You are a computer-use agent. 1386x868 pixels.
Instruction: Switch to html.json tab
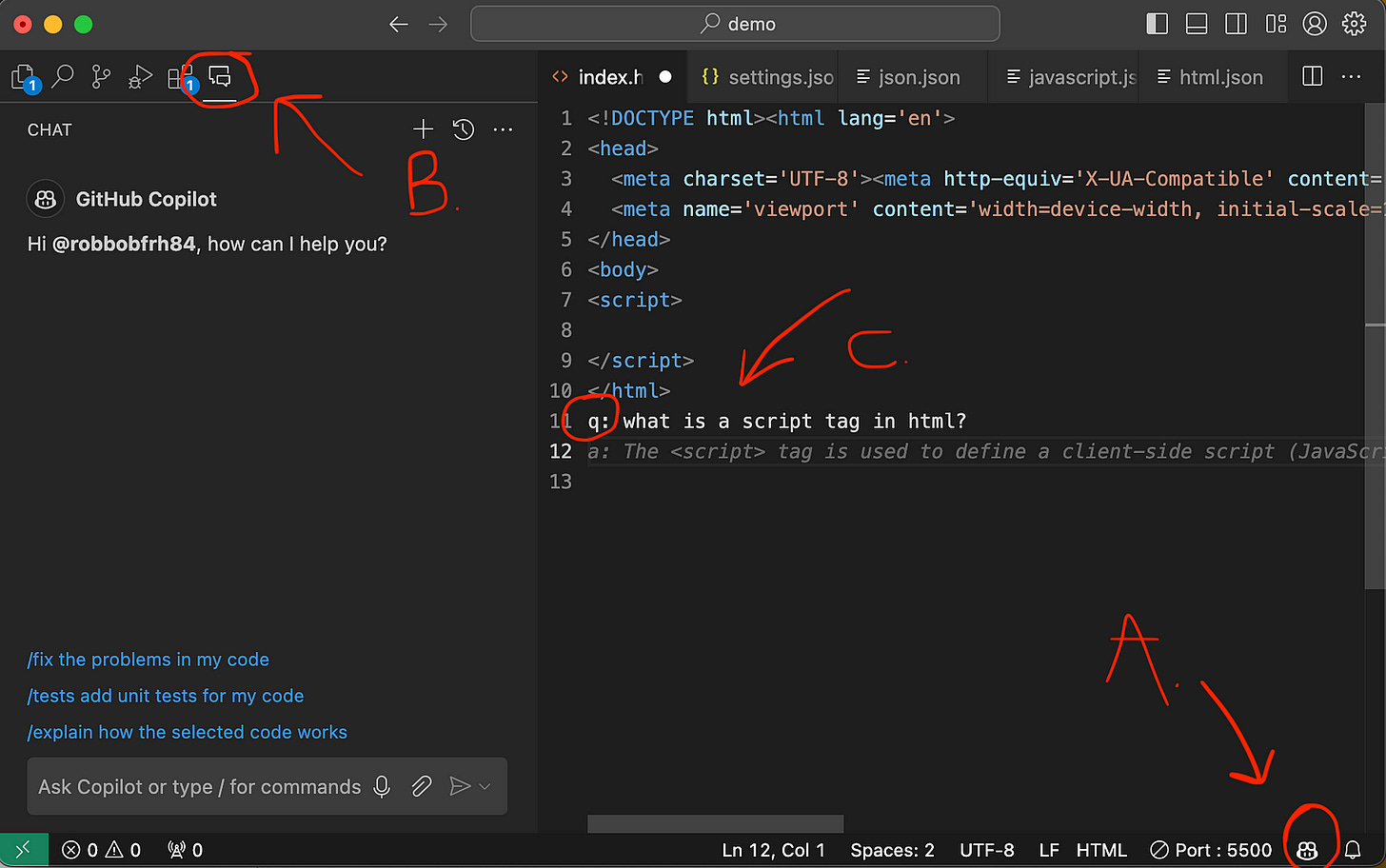[1210, 77]
